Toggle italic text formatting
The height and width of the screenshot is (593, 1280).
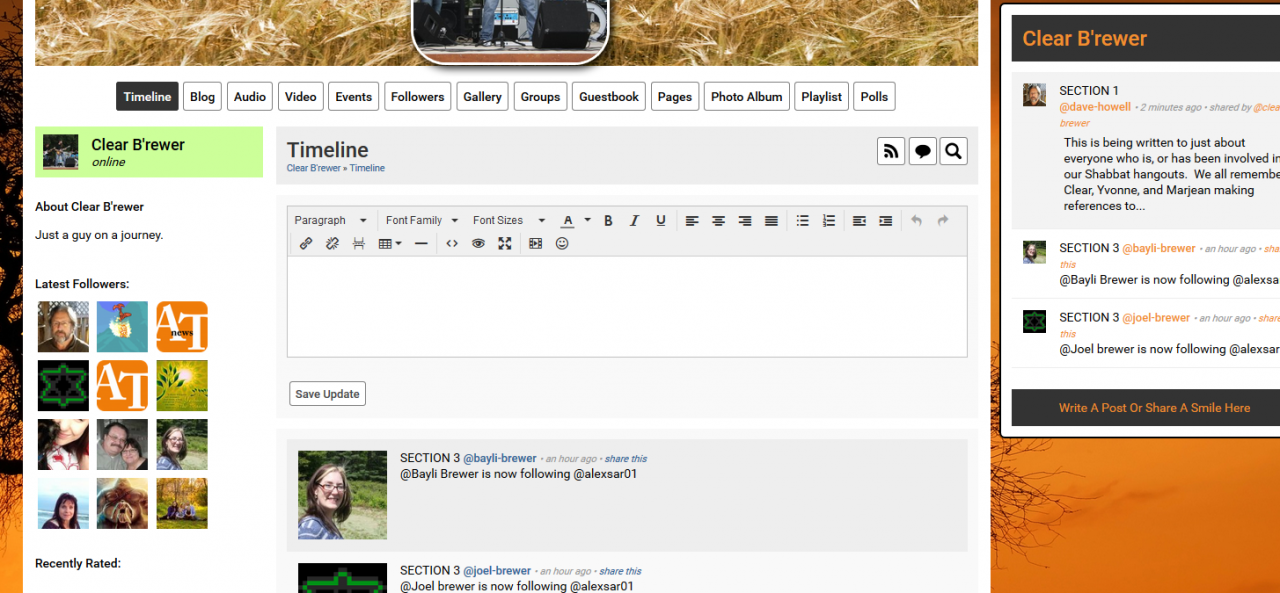pyautogui.click(x=634, y=220)
